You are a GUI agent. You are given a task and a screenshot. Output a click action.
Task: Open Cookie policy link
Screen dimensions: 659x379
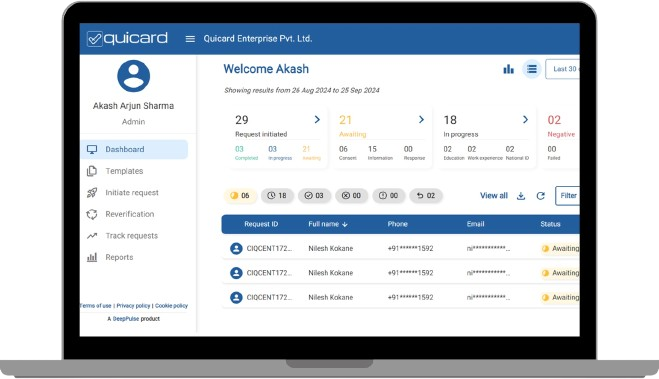[x=171, y=306]
